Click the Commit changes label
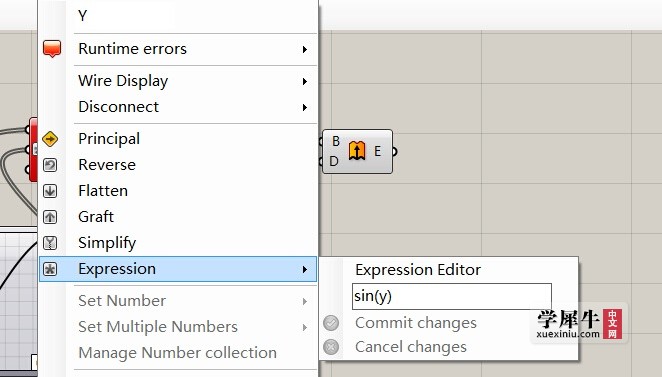The width and height of the screenshot is (662, 377). coord(416,323)
